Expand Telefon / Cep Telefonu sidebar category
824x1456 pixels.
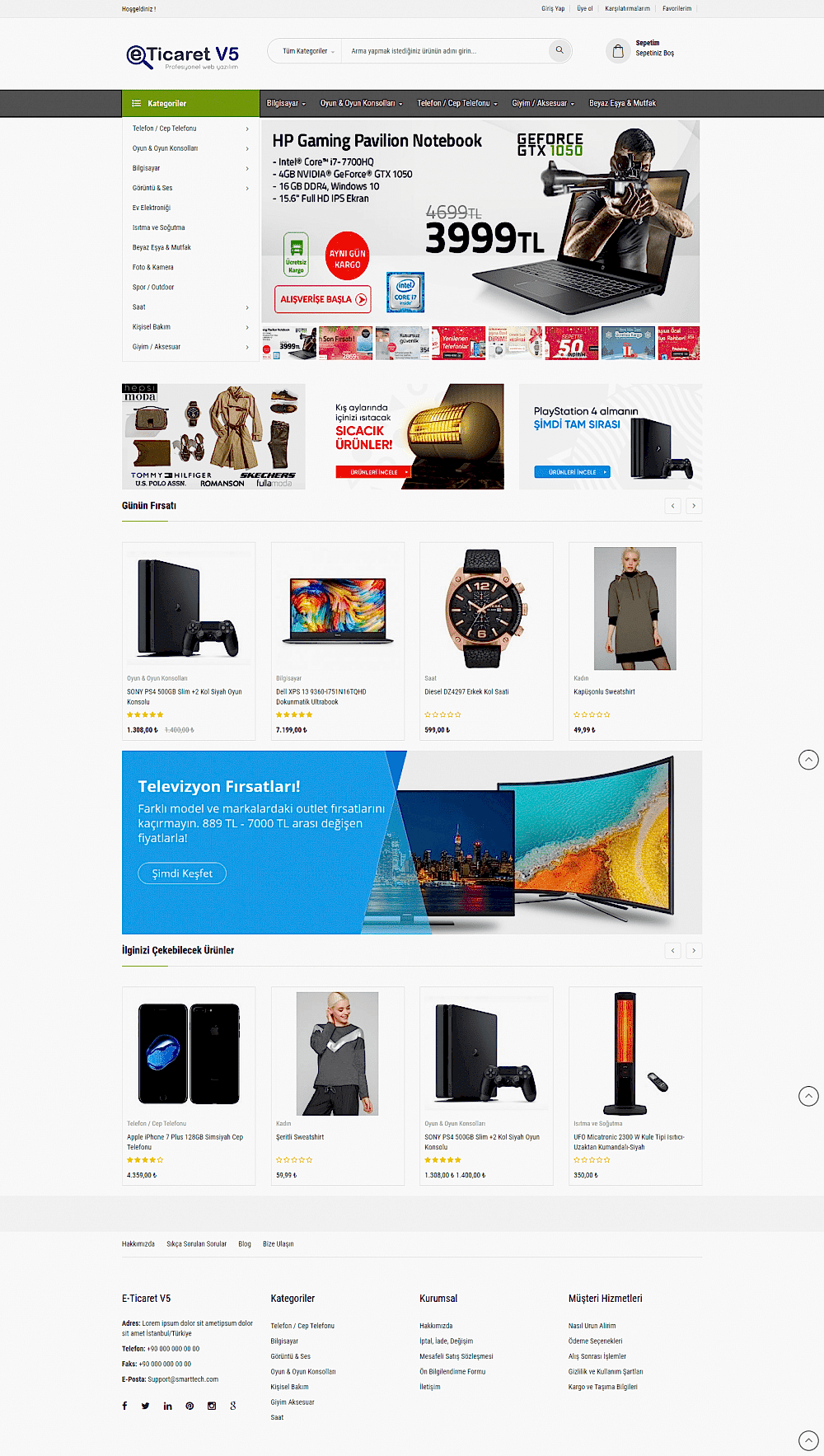[190, 129]
